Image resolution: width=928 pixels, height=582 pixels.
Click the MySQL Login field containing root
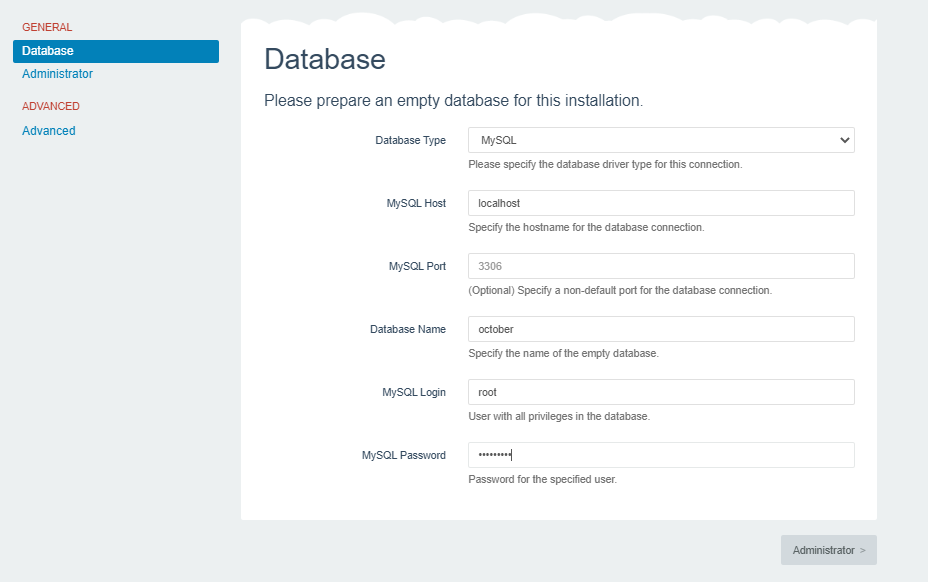[x=660, y=392]
